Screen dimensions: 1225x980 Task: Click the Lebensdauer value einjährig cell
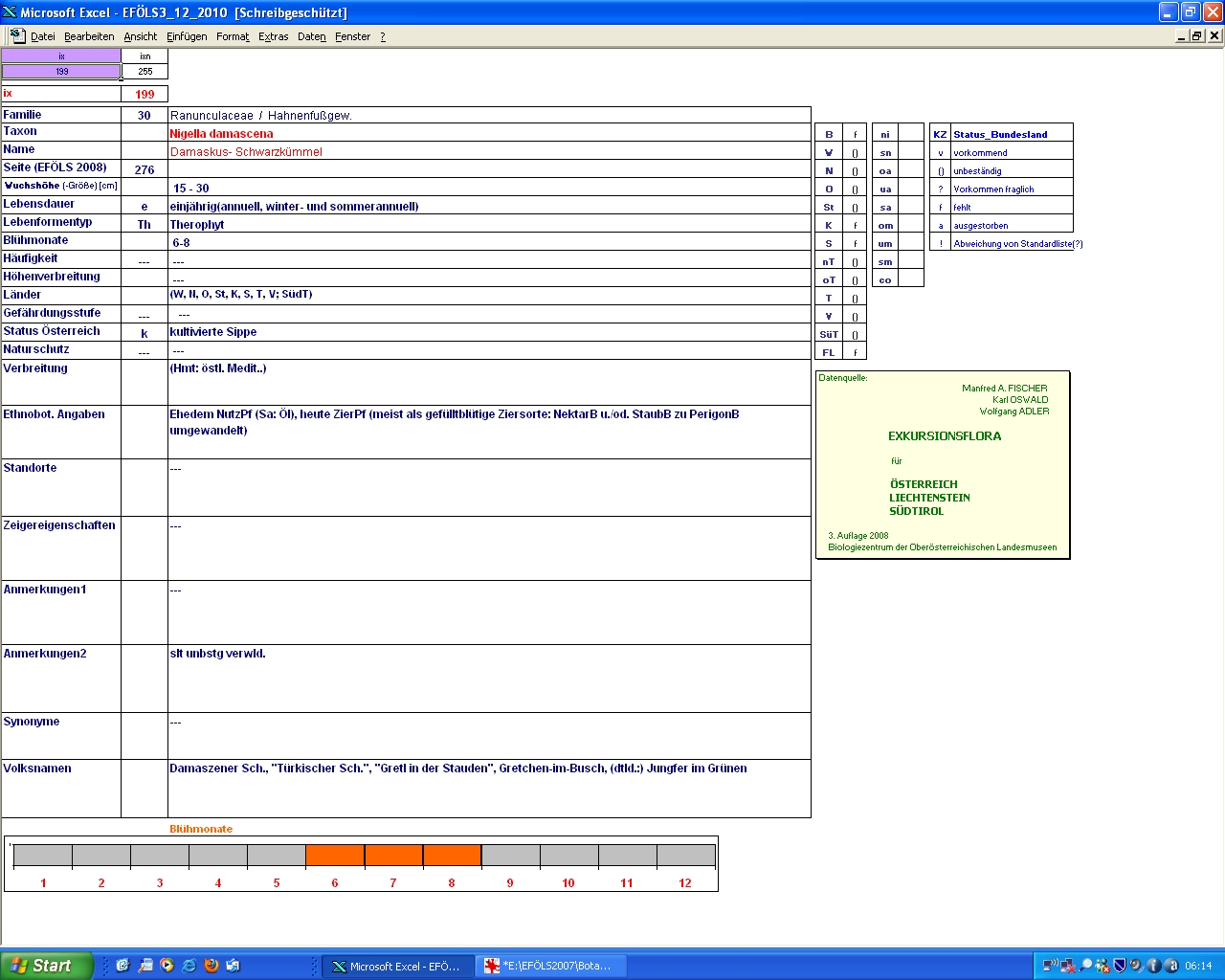click(489, 206)
